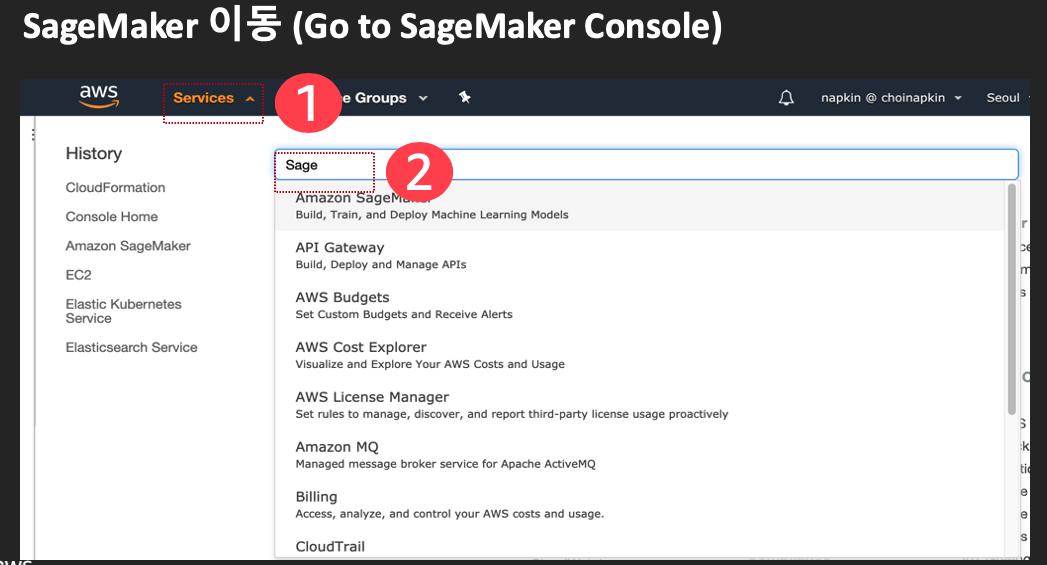Select Billing search result
The image size is (1047, 565).
click(x=639, y=505)
